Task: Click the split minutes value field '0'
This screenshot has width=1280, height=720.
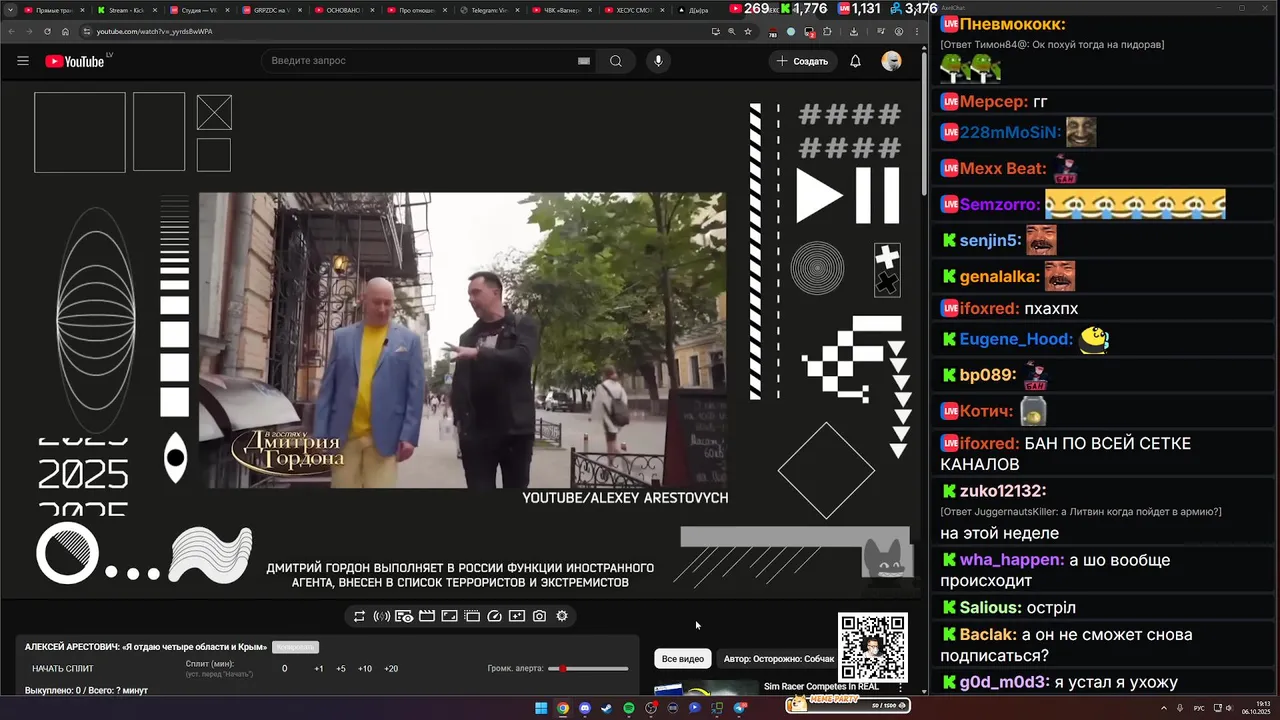Action: pyautogui.click(x=284, y=669)
